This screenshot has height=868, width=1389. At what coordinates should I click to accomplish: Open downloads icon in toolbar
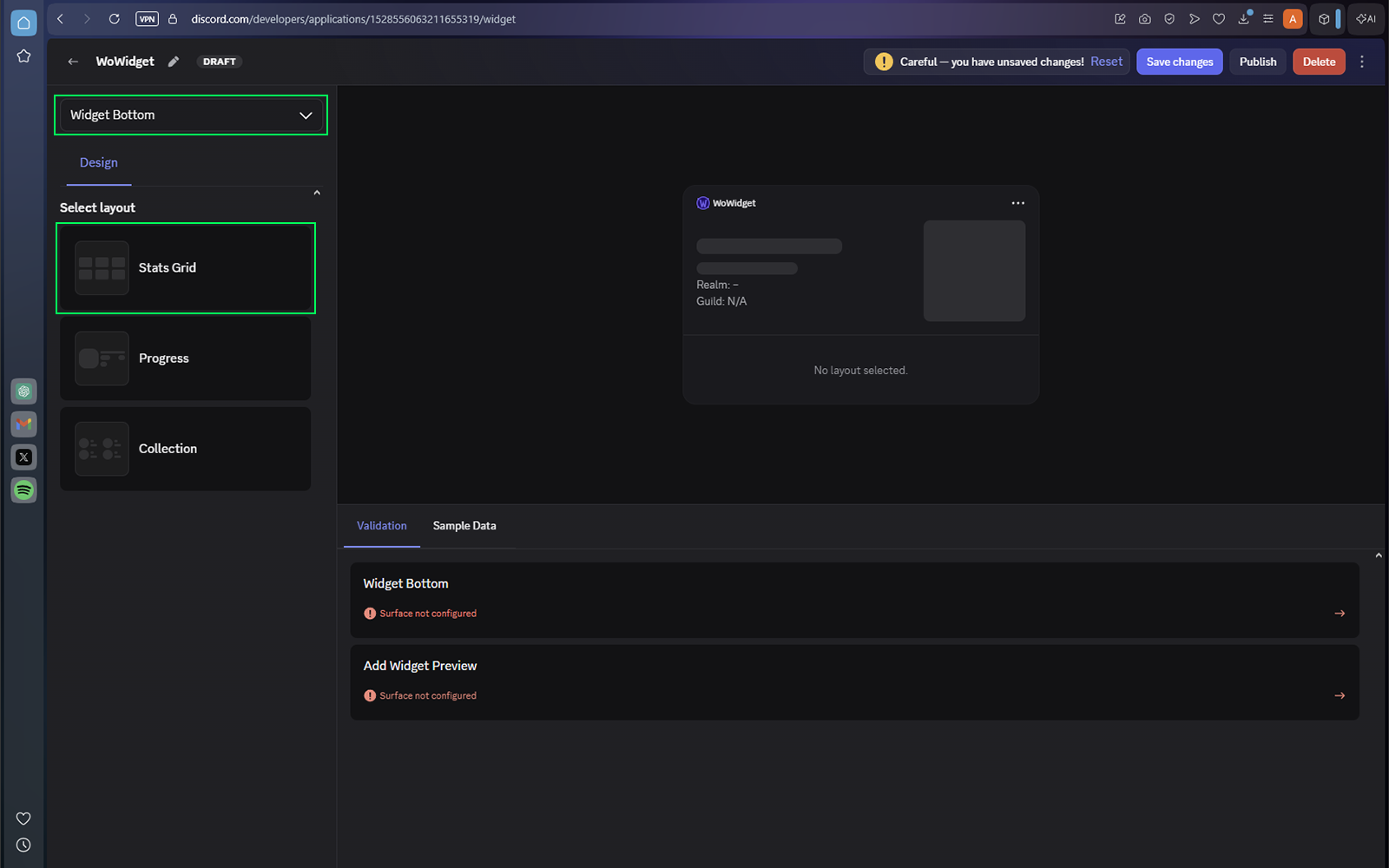point(1244,19)
